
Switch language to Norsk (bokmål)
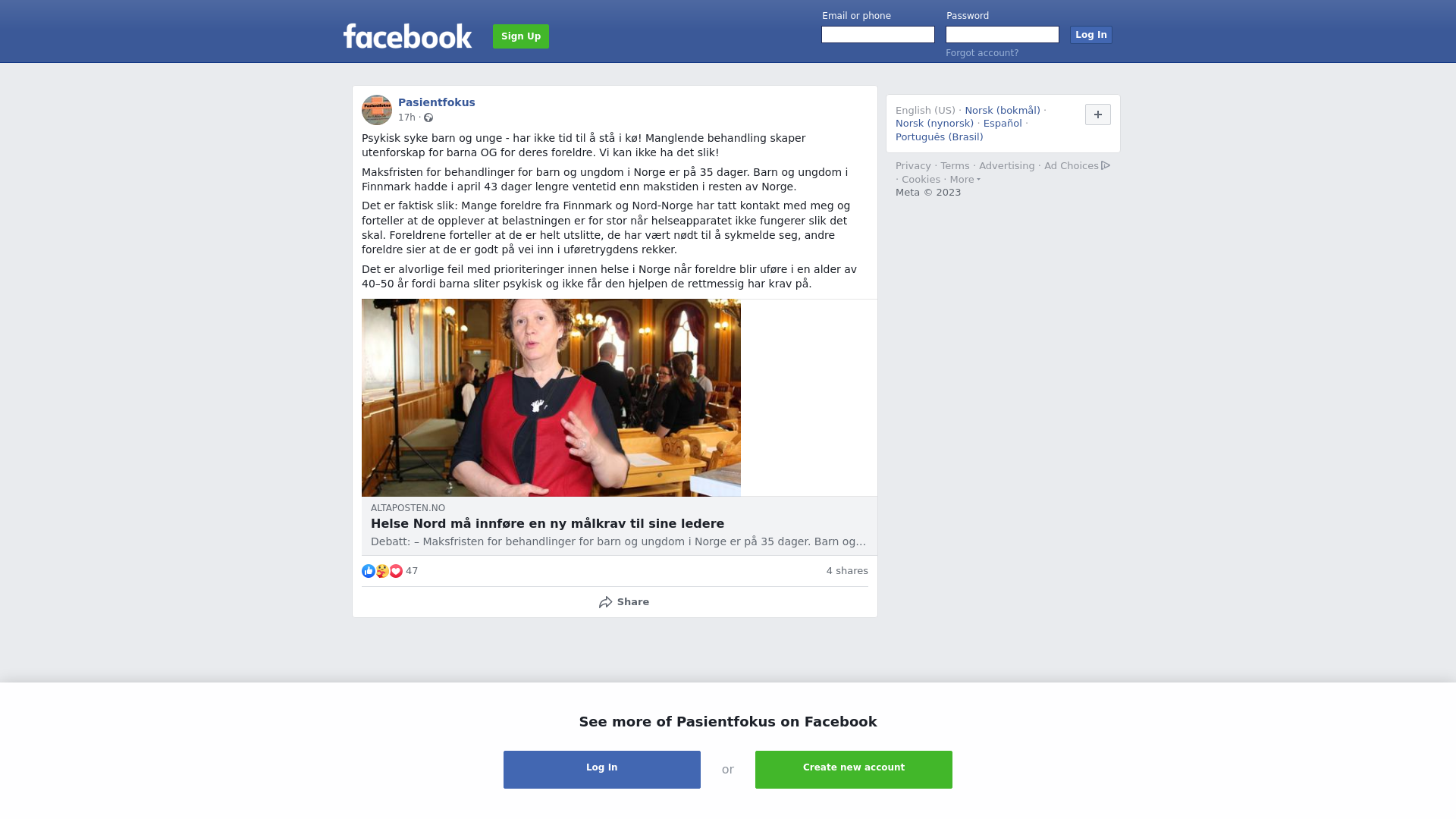click(1003, 111)
